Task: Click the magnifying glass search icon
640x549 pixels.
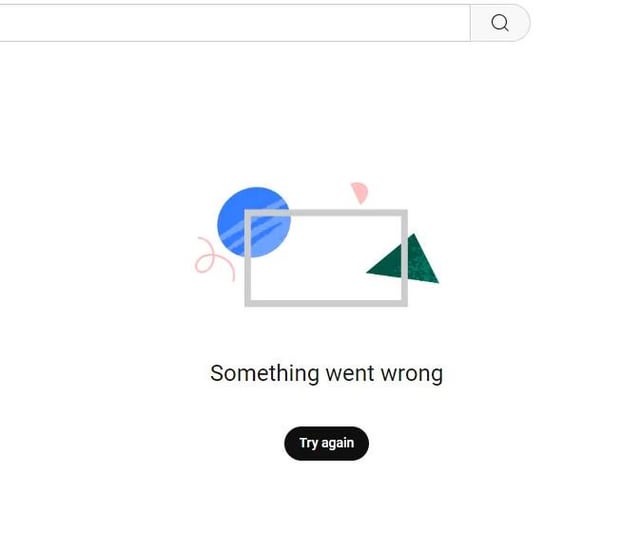Action: point(500,23)
